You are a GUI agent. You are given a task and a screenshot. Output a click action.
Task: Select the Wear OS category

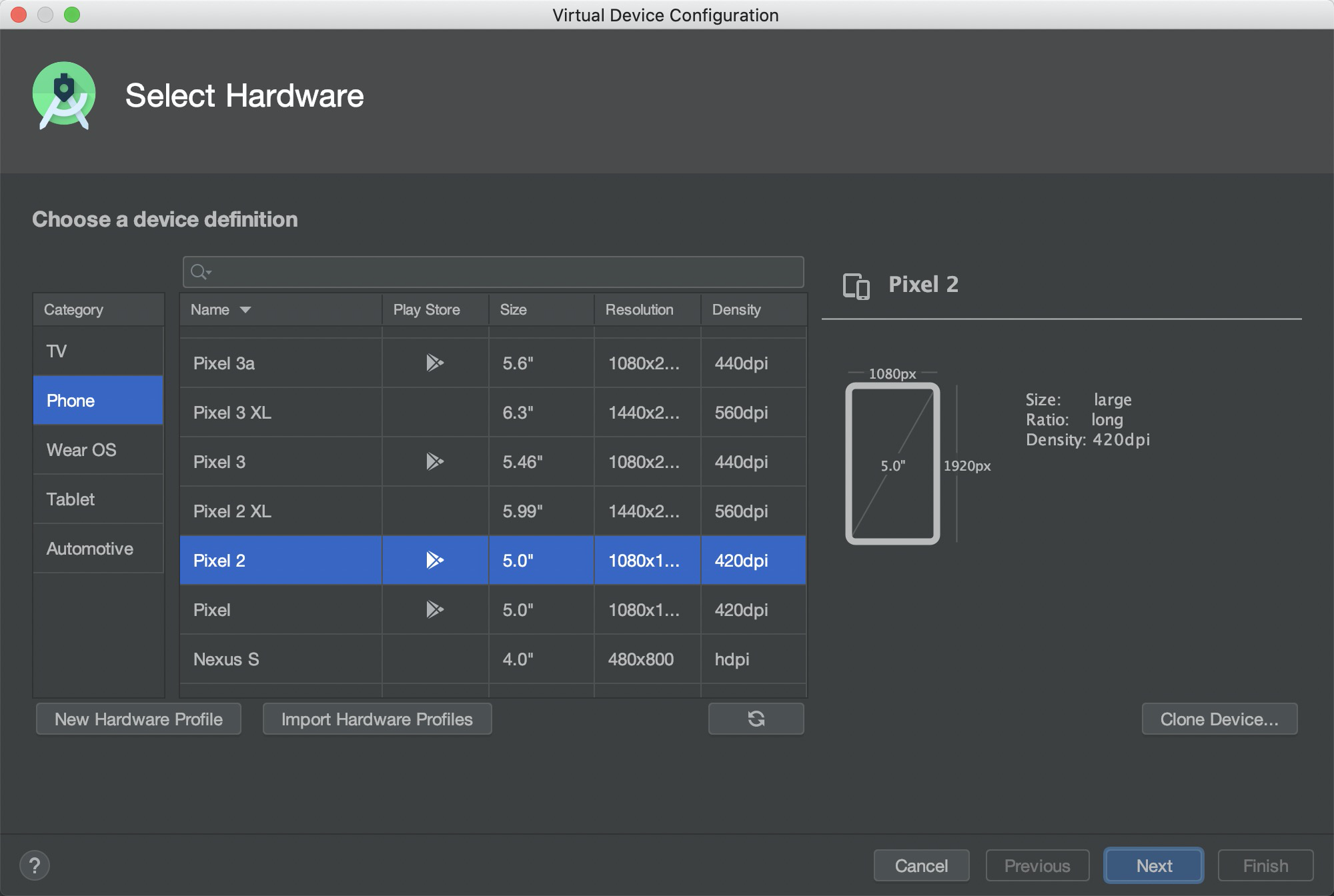coord(98,449)
